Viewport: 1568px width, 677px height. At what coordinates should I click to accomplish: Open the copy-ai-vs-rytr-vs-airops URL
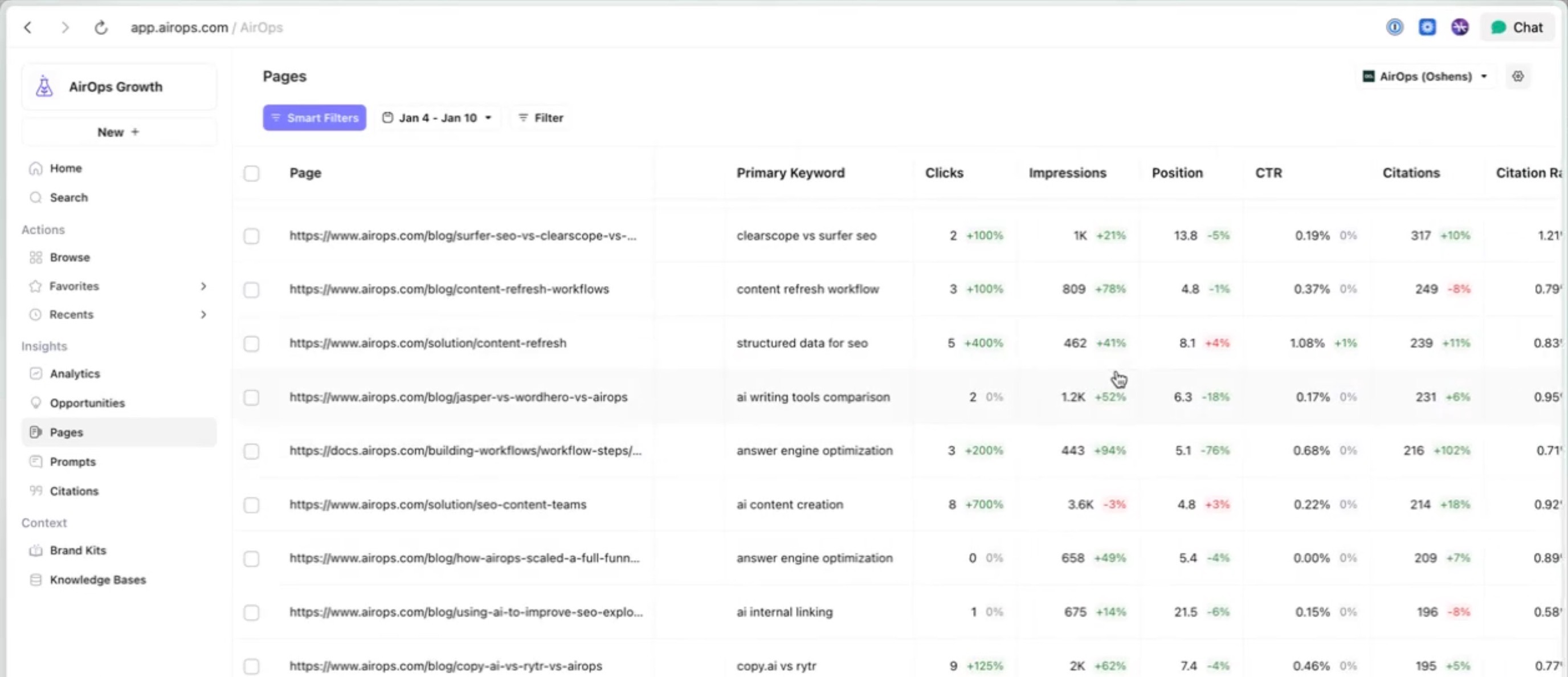(446, 666)
